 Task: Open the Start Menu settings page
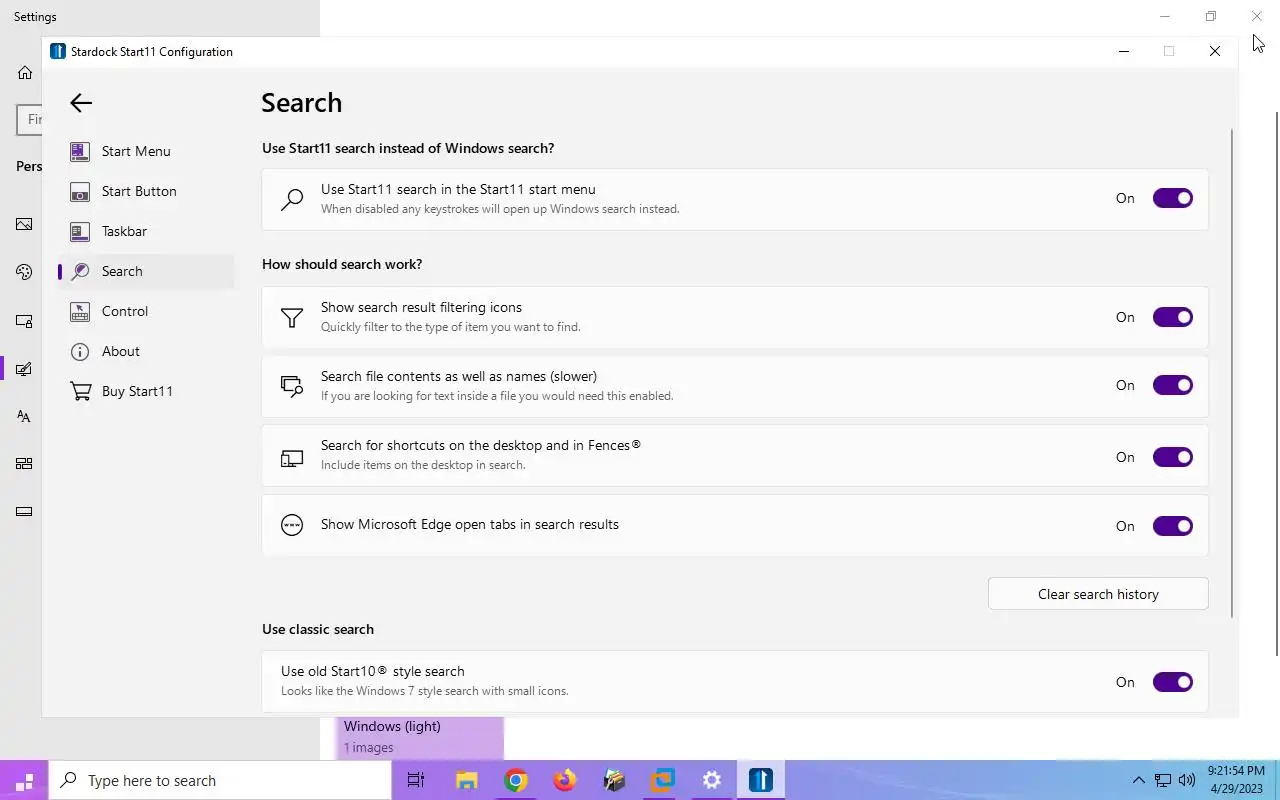click(147, 151)
